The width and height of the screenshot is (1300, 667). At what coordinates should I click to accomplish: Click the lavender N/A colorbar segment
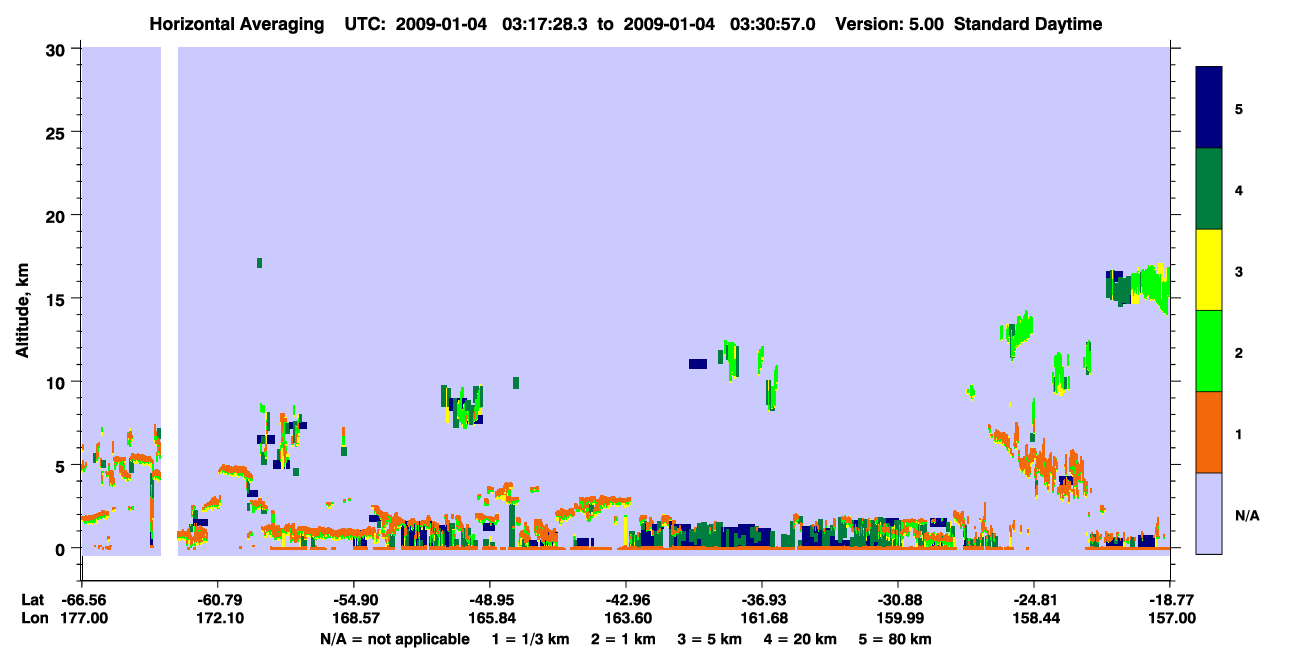tap(1209, 513)
